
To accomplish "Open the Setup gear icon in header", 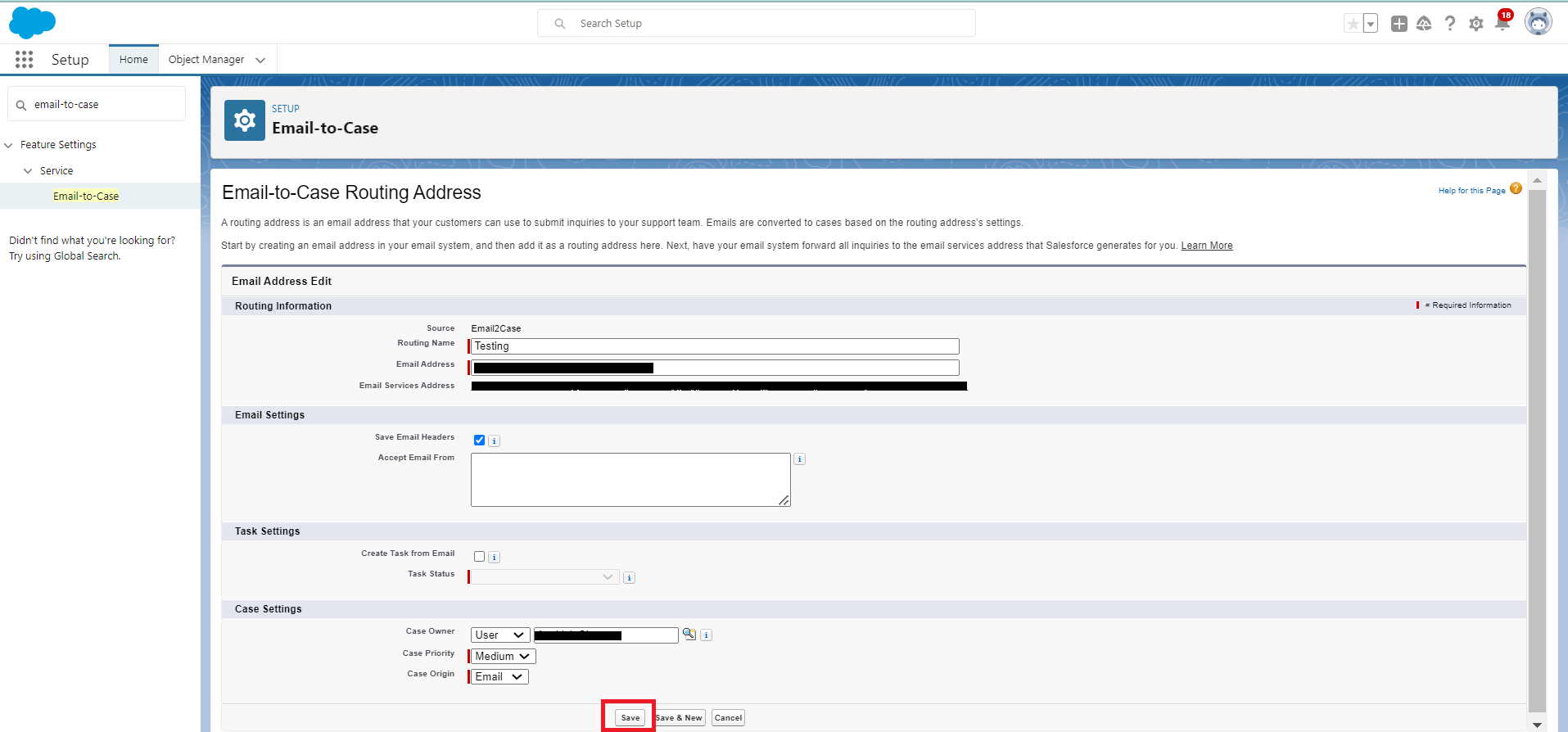I will 1475,24.
